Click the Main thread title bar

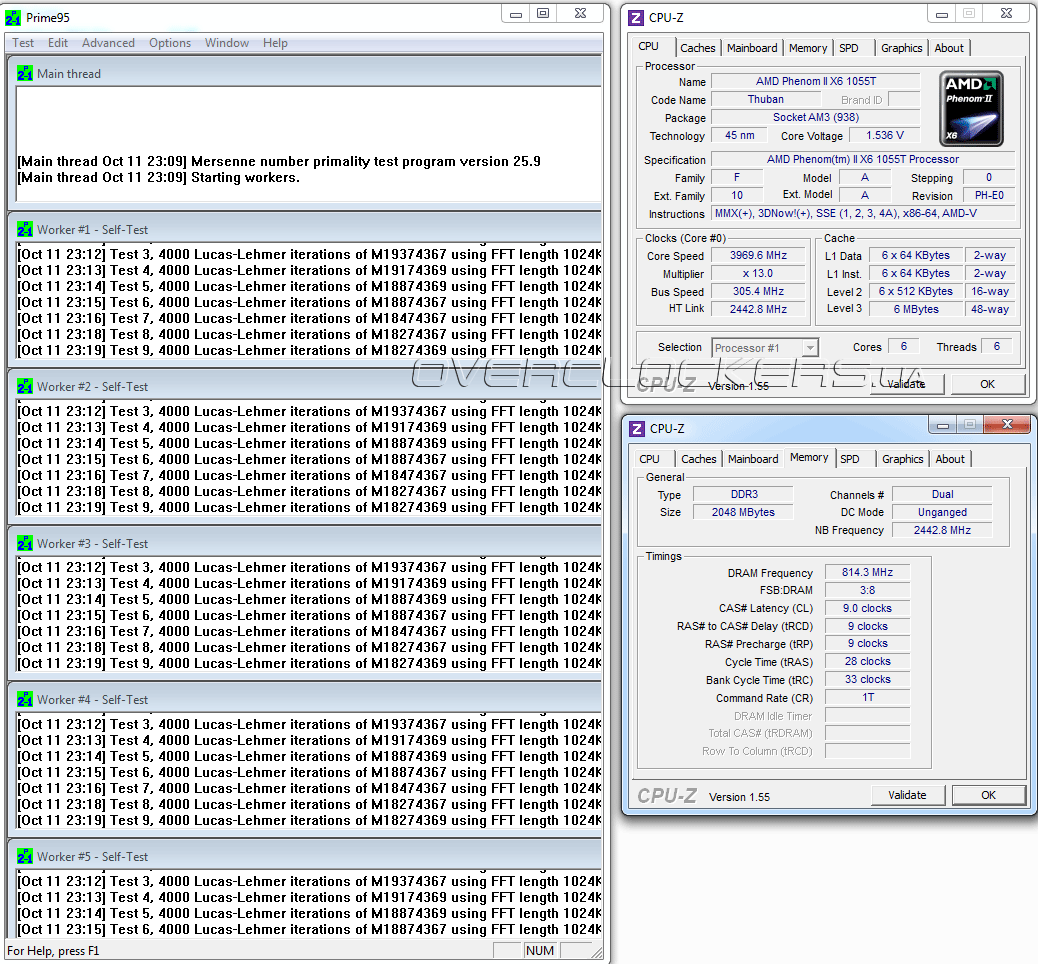tap(305, 73)
